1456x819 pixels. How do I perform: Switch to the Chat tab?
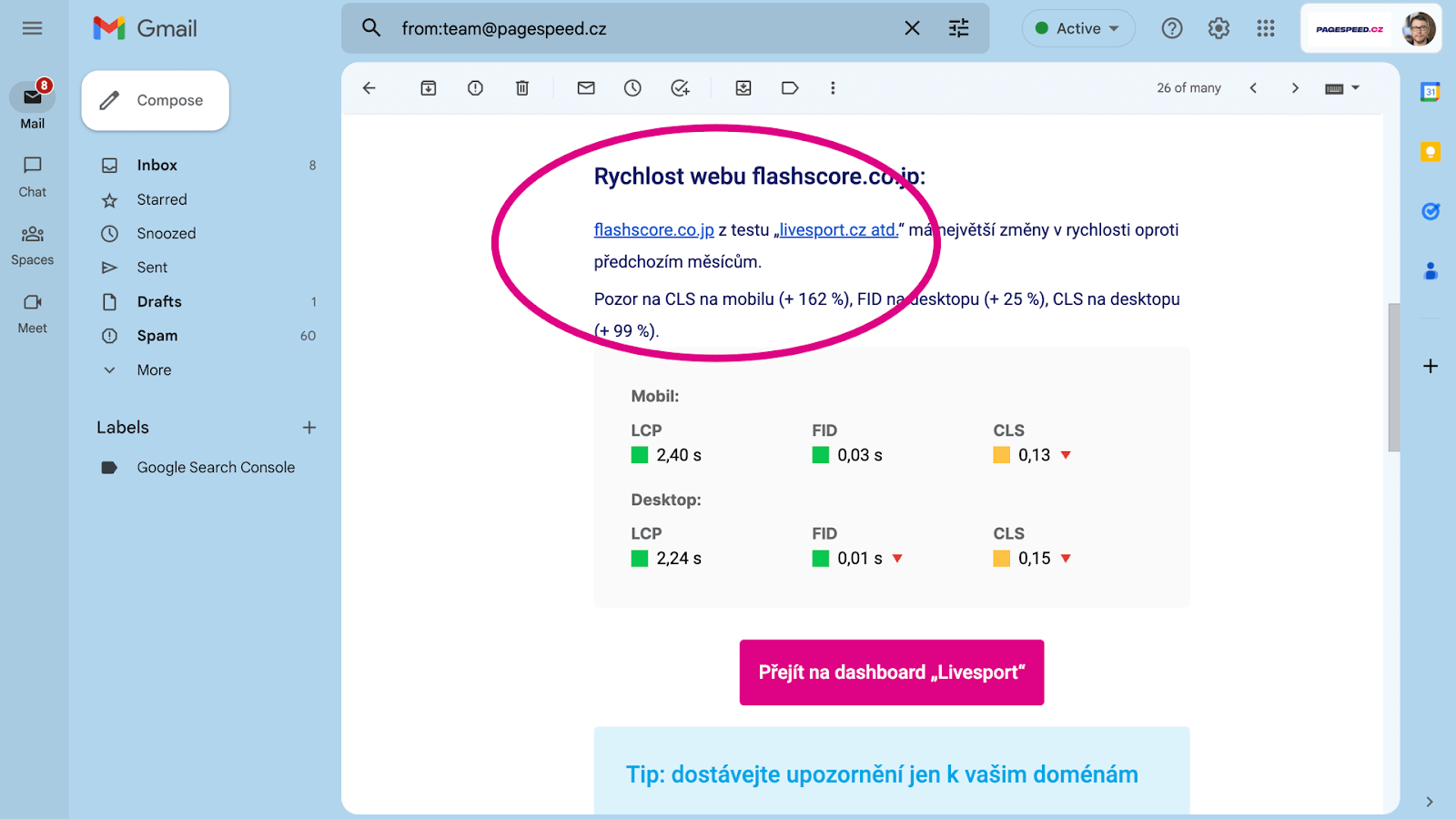tap(32, 176)
